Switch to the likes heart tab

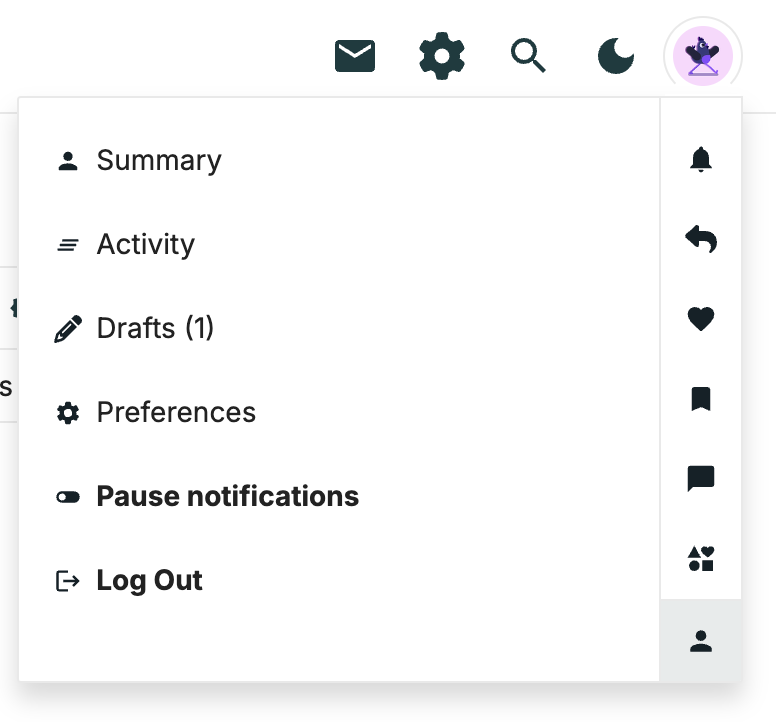point(701,319)
